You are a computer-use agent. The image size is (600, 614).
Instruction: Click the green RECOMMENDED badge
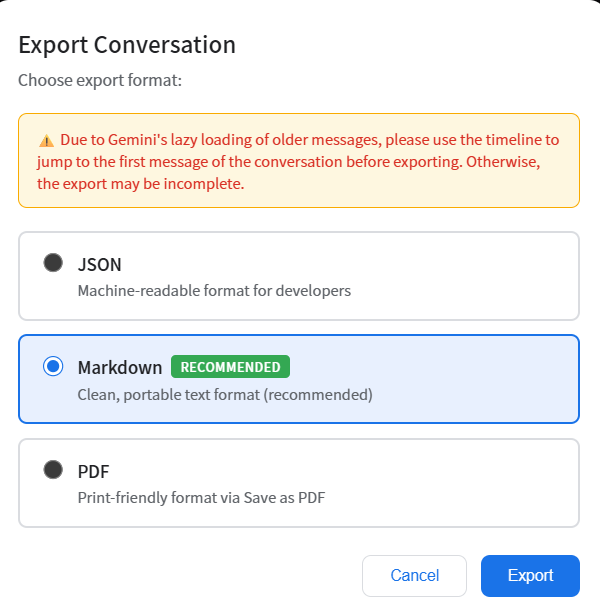pos(230,367)
